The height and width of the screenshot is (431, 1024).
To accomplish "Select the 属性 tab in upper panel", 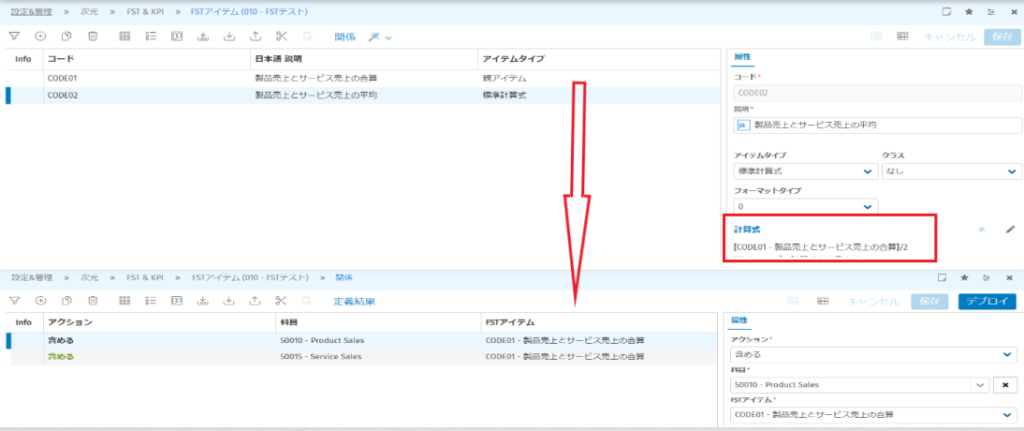I will click(742, 57).
